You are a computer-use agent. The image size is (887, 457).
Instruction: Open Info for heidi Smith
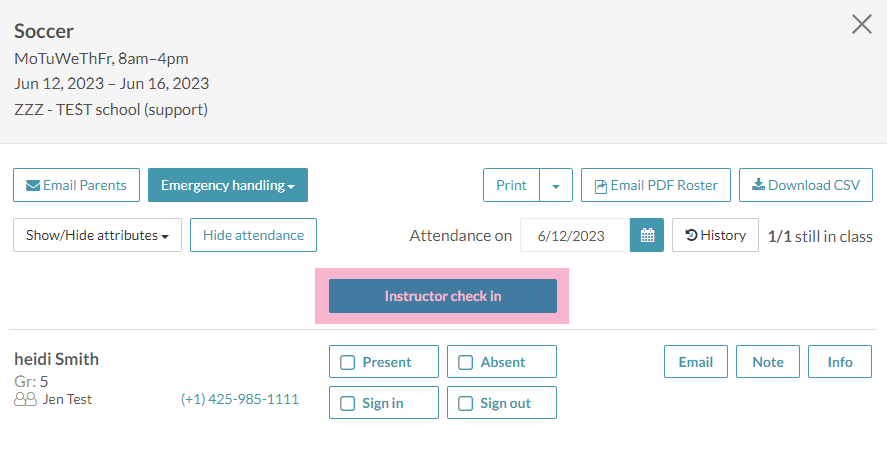[840, 362]
